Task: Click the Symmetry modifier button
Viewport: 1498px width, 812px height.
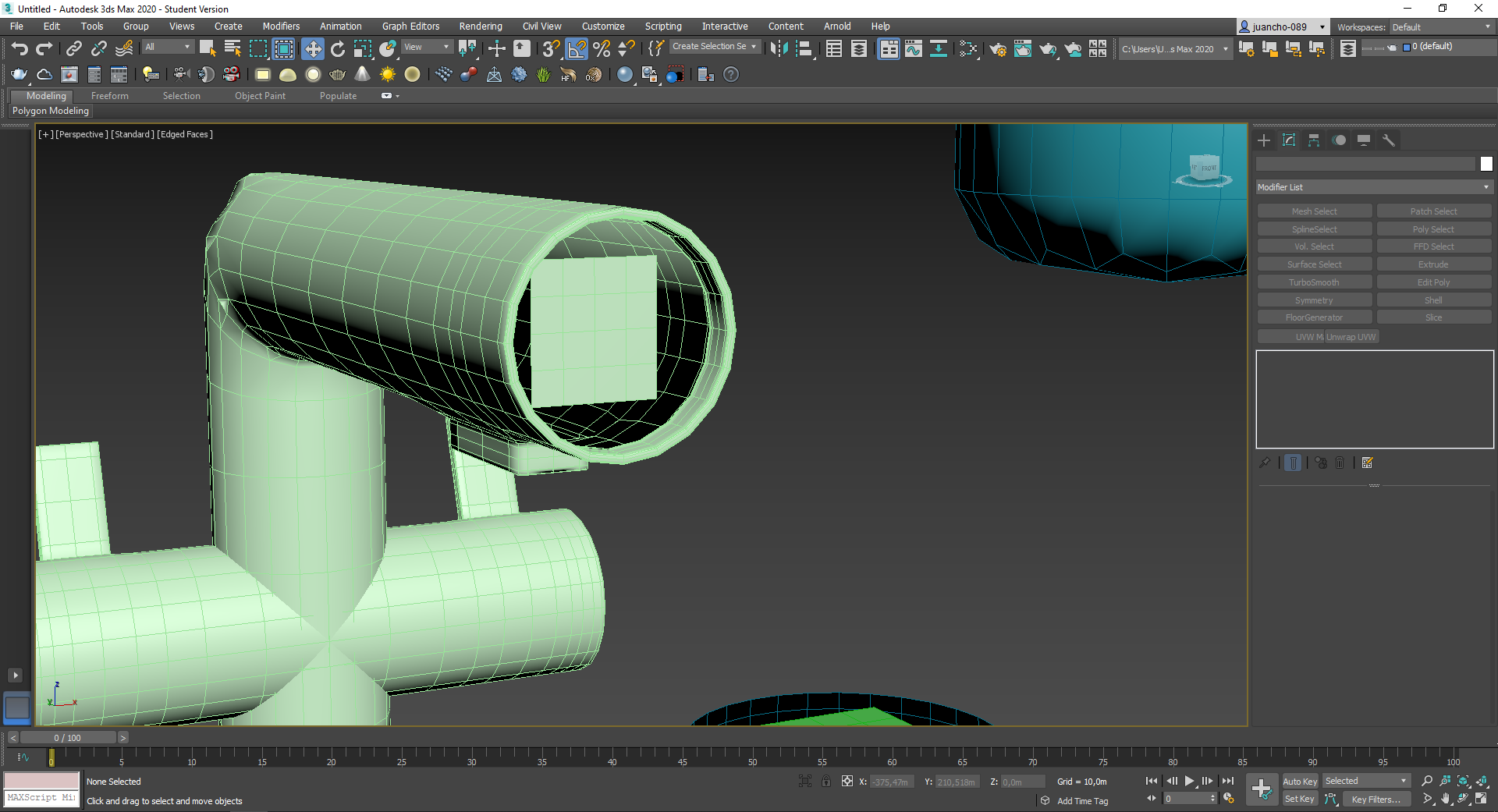Action: point(1315,300)
